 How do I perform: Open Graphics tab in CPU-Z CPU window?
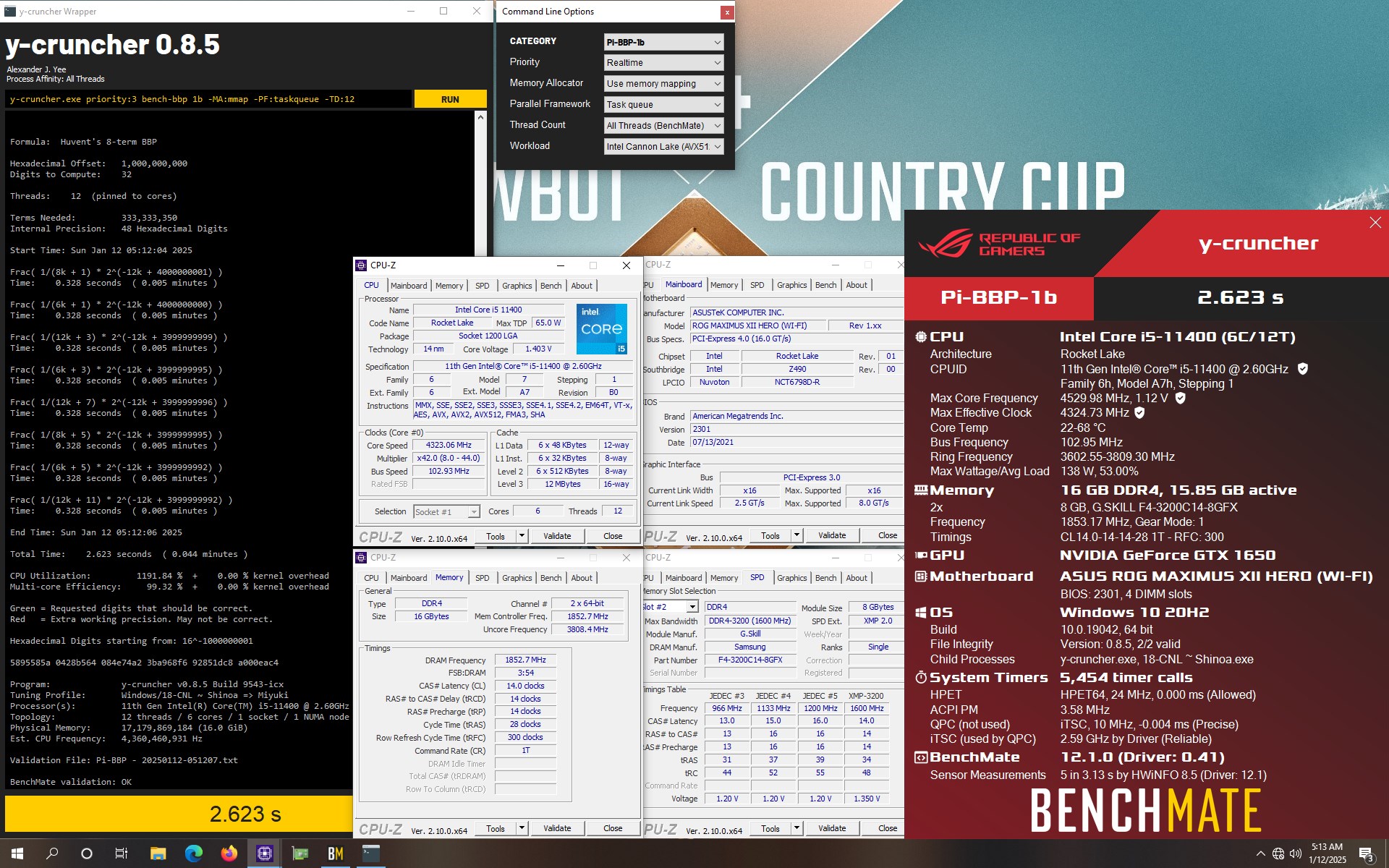[x=517, y=286]
